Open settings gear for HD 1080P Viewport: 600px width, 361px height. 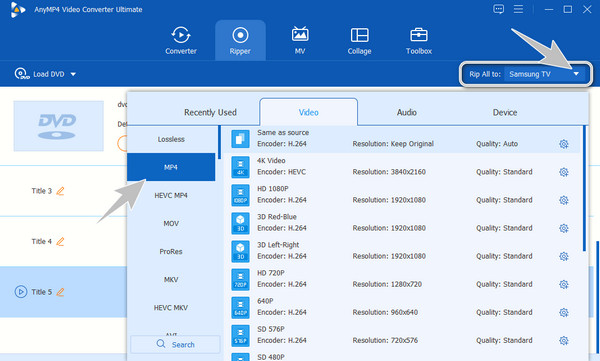coord(563,200)
